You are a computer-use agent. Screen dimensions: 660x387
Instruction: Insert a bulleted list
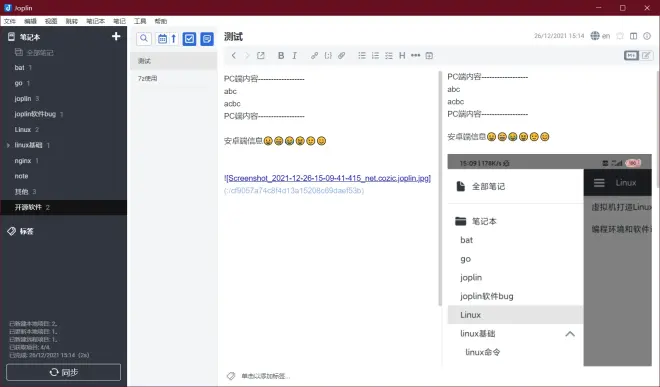pos(362,56)
